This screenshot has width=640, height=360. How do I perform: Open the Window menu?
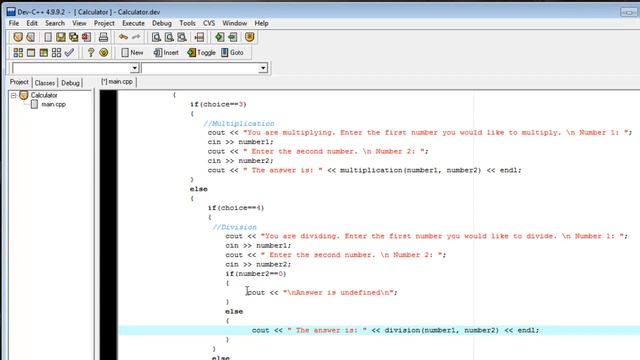tap(234, 23)
